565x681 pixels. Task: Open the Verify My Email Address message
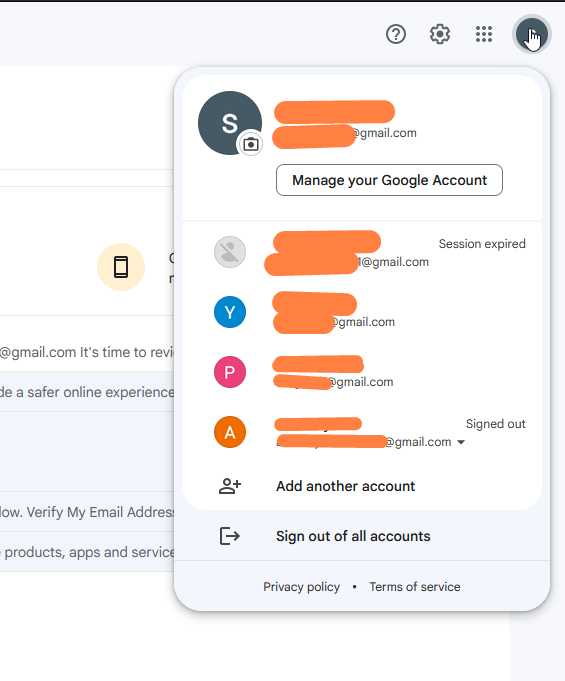pos(87,512)
